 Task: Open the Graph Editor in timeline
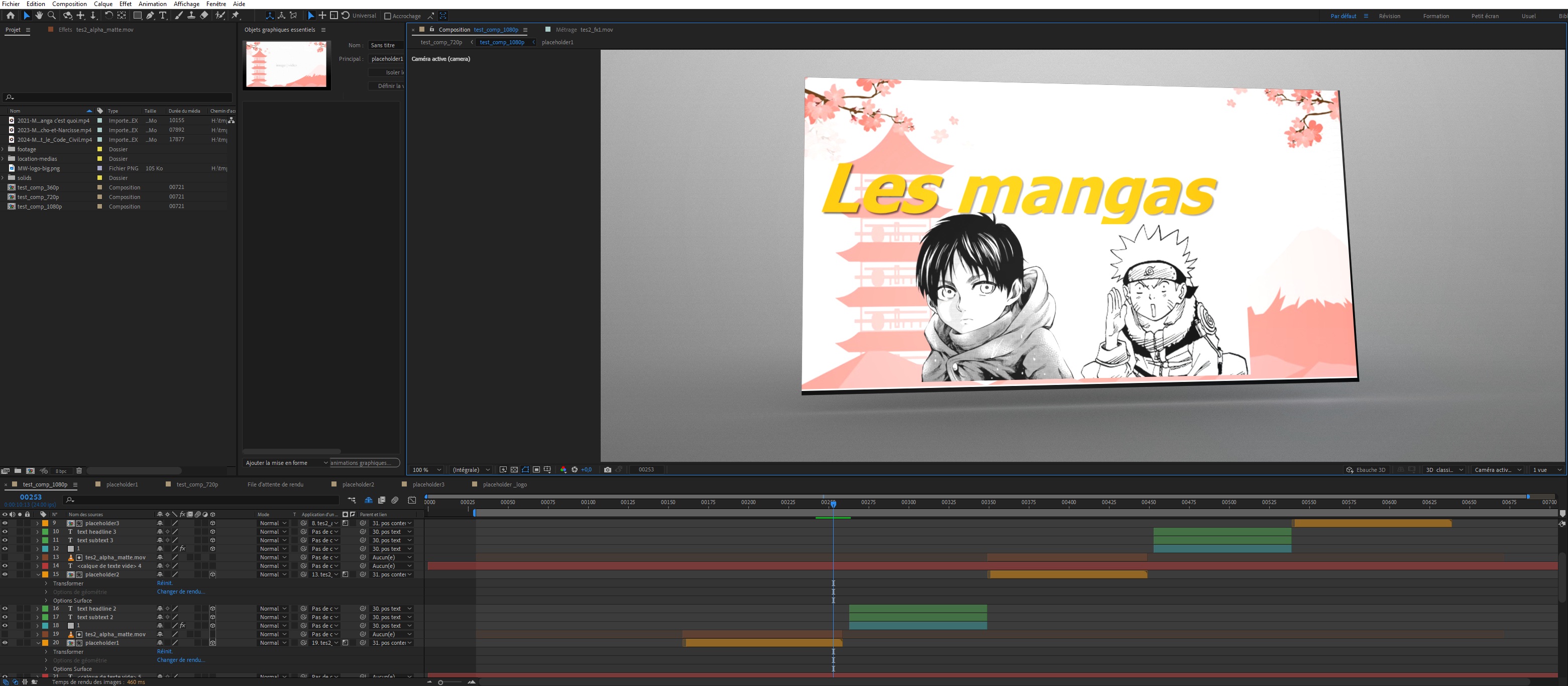tap(412, 500)
